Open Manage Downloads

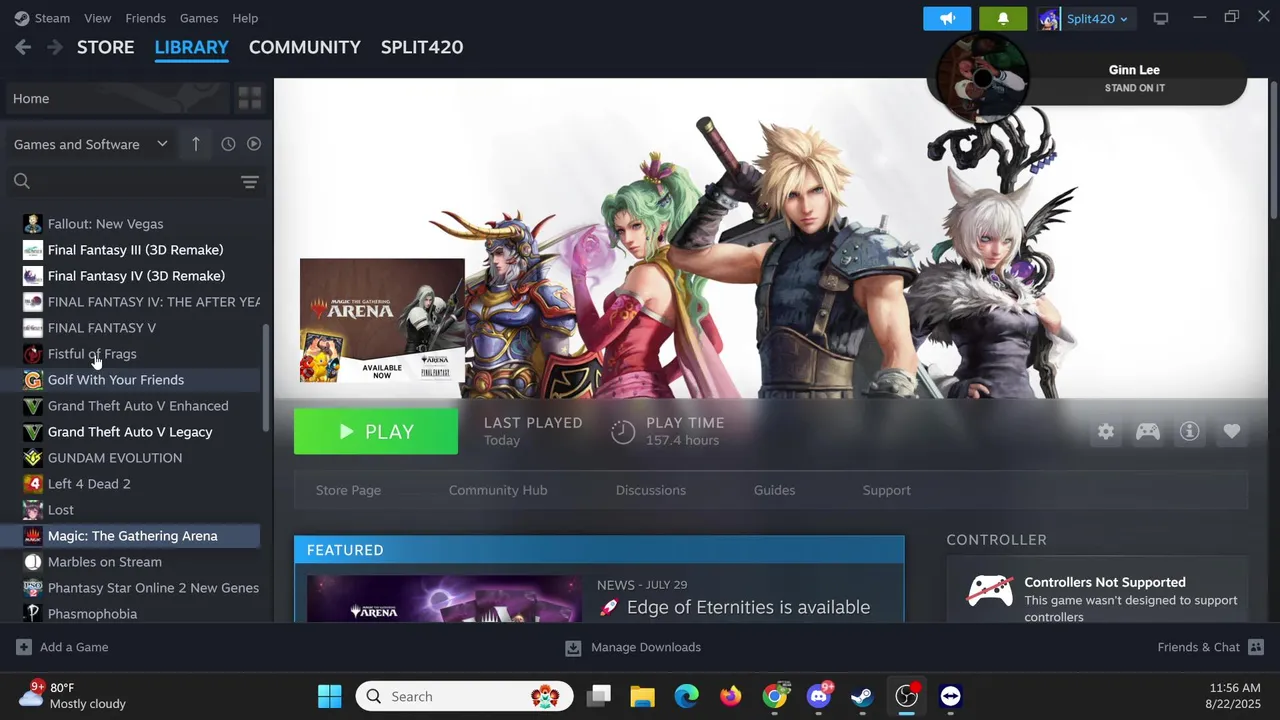pos(633,647)
